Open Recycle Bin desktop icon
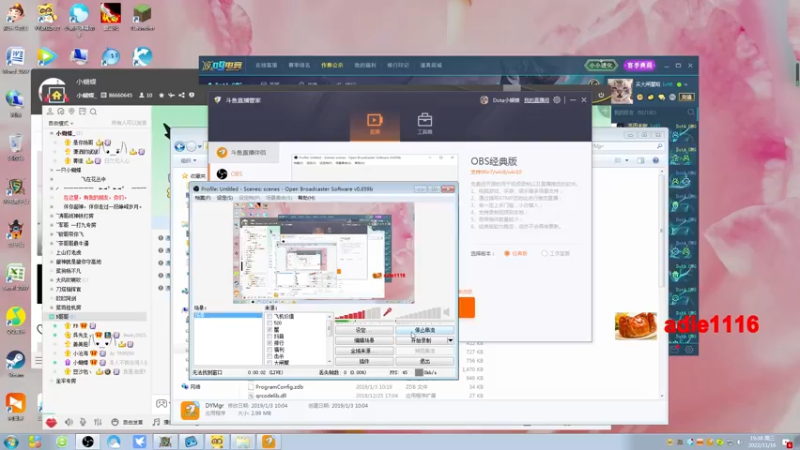This screenshot has height=450, width=800. (15, 147)
